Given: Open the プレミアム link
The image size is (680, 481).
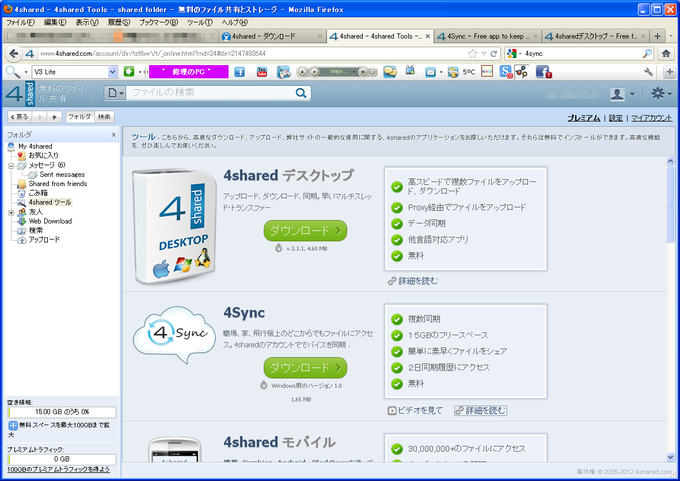Looking at the screenshot, I should pos(584,118).
